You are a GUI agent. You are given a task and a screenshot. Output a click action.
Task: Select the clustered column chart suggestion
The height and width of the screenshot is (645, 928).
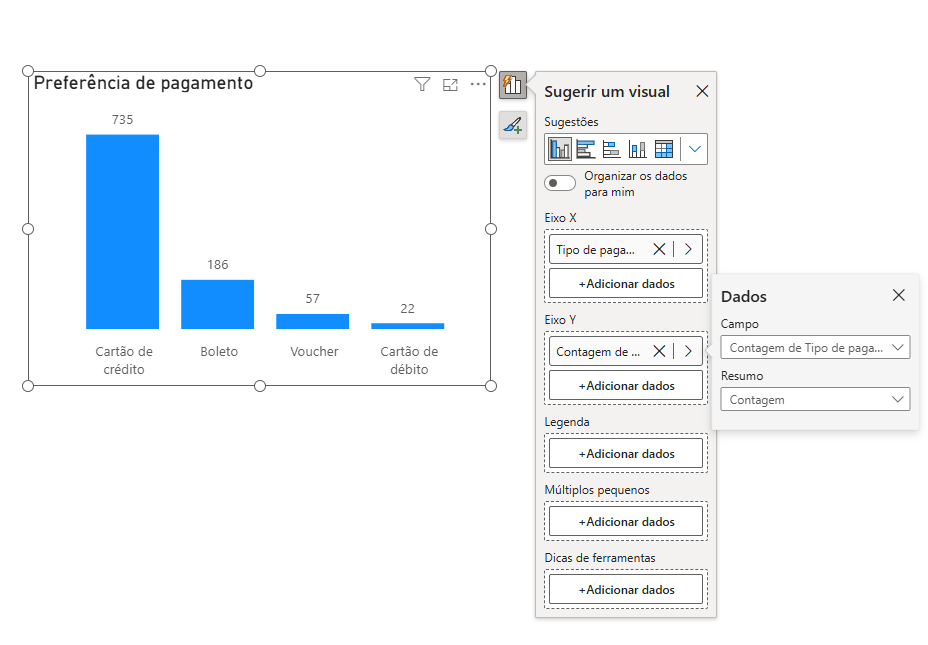pos(559,149)
